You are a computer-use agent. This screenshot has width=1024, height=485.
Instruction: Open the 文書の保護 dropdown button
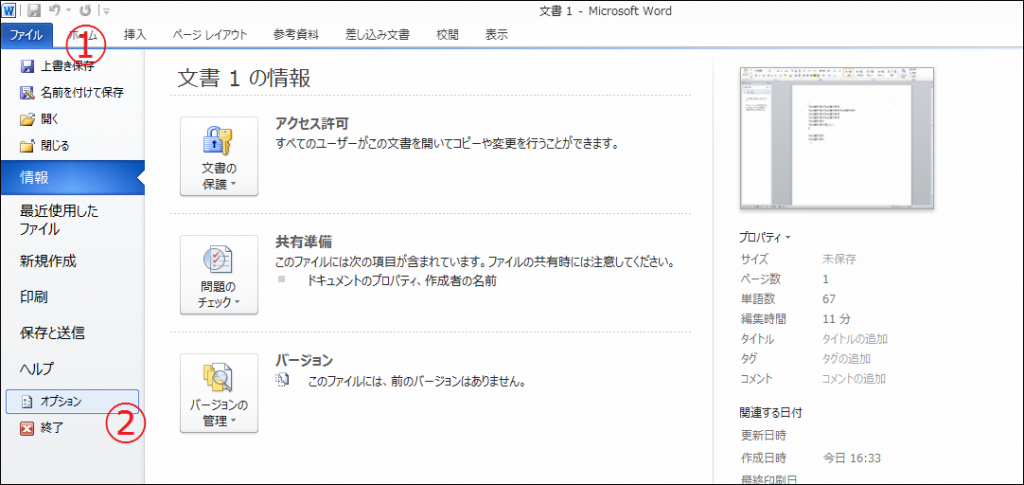pyautogui.click(x=219, y=156)
